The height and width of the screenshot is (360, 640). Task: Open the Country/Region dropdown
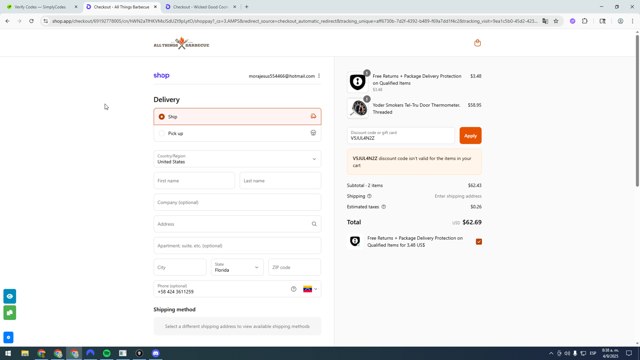(x=237, y=159)
